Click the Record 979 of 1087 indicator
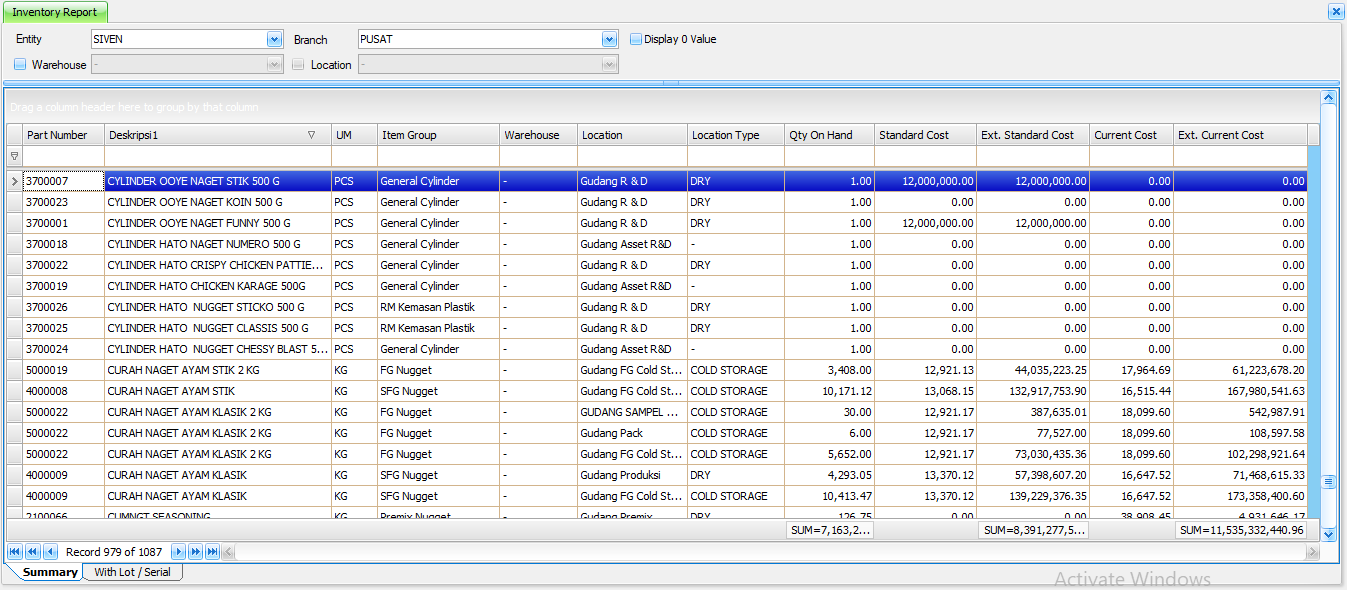Image resolution: width=1347 pixels, height=590 pixels. [x=114, y=551]
